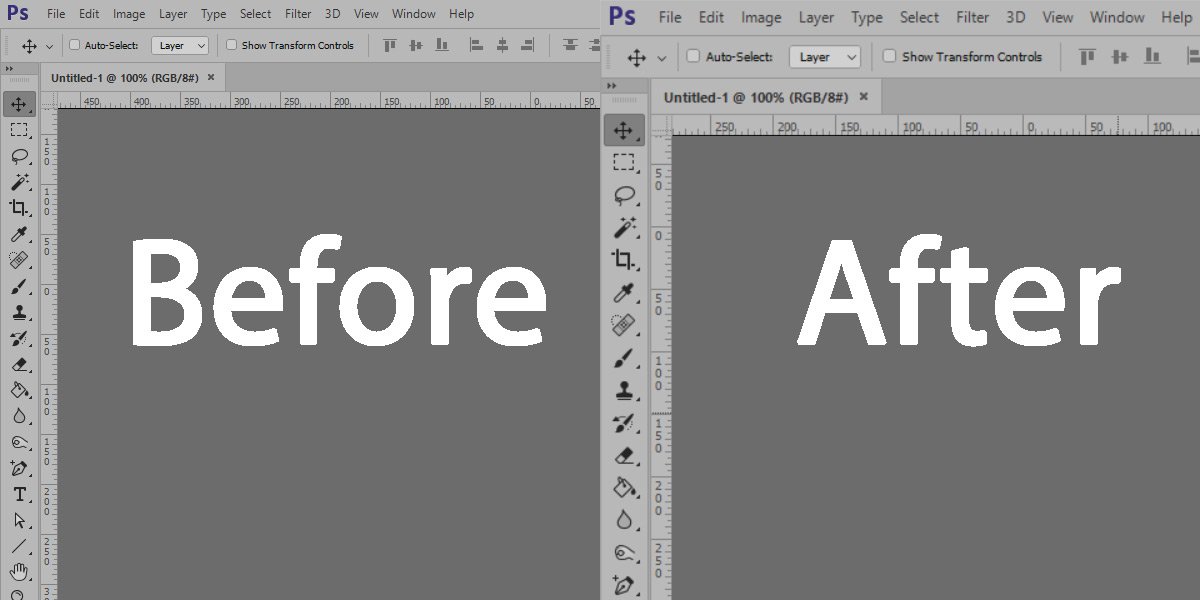Choose Healing Brush tool in Before window
The height and width of the screenshot is (600, 1200).
tap(19, 261)
